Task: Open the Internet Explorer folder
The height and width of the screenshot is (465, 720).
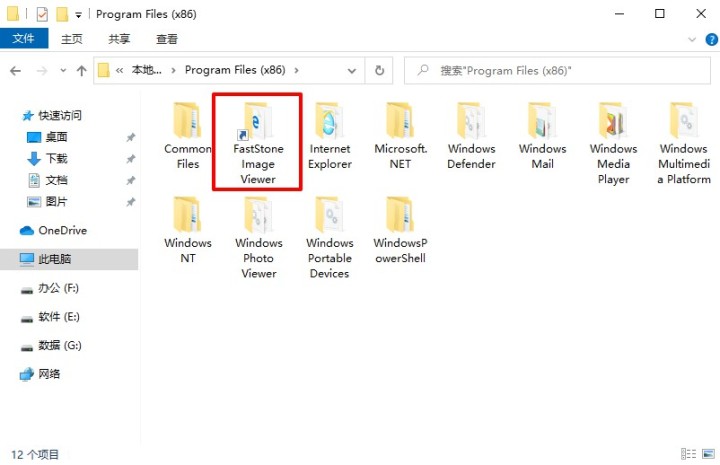Action: (329, 136)
